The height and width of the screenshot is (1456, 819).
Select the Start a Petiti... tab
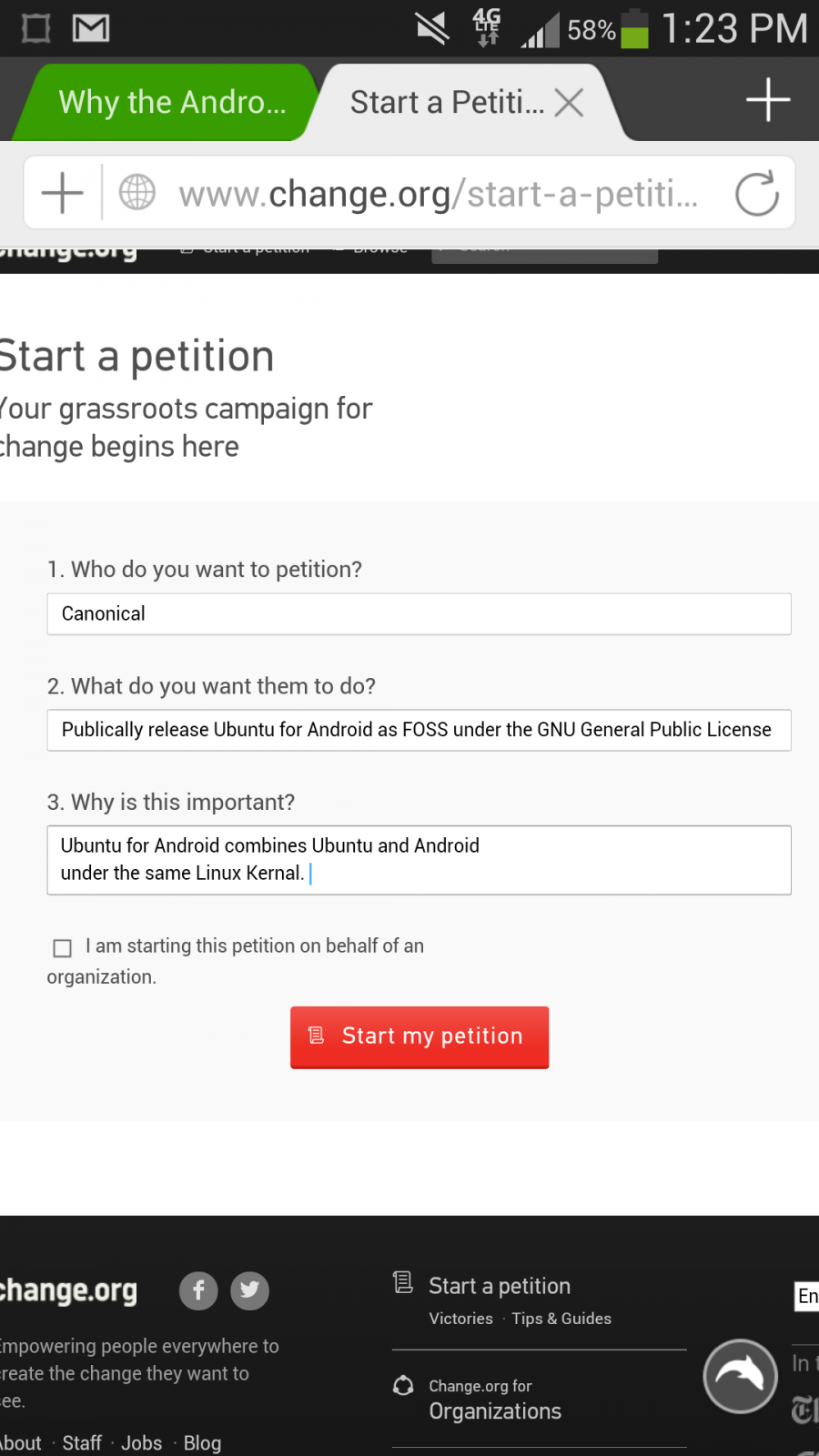click(x=446, y=103)
